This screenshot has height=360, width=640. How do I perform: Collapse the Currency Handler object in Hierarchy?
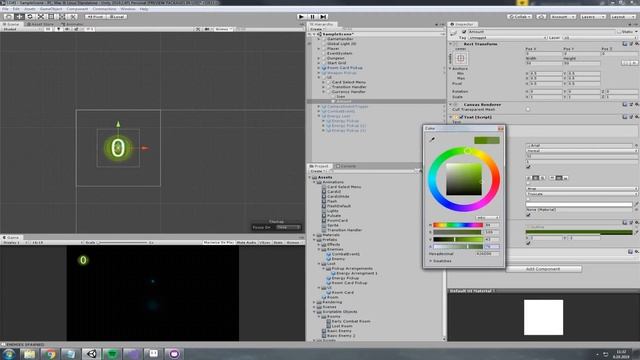(324, 92)
